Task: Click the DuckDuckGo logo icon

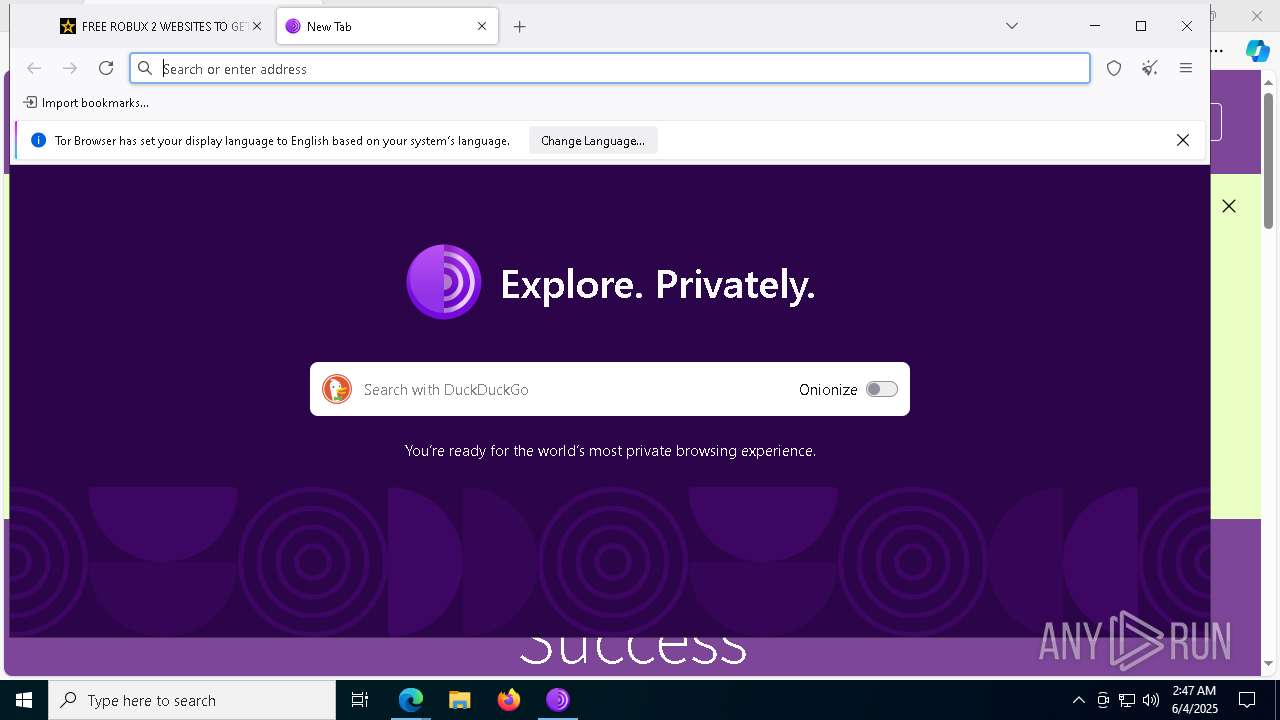Action: coord(337,389)
